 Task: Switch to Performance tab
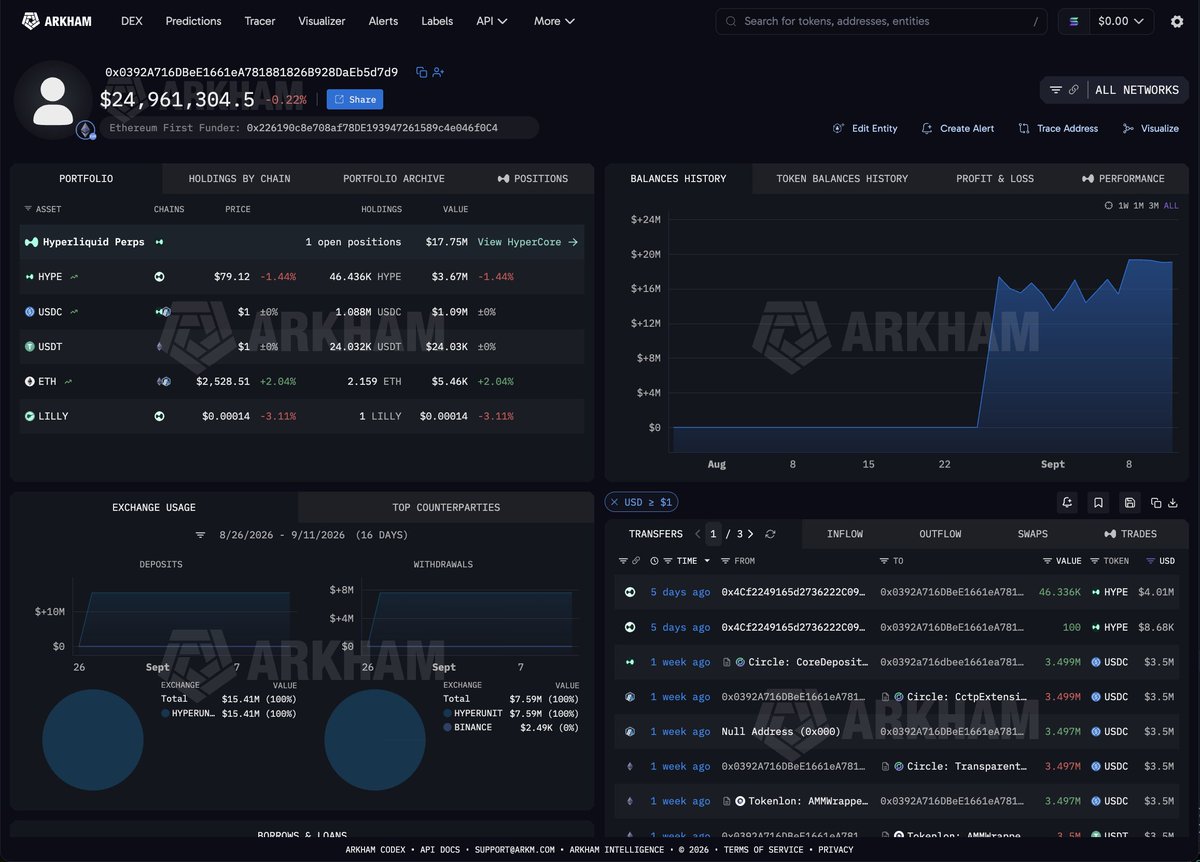coord(1123,178)
